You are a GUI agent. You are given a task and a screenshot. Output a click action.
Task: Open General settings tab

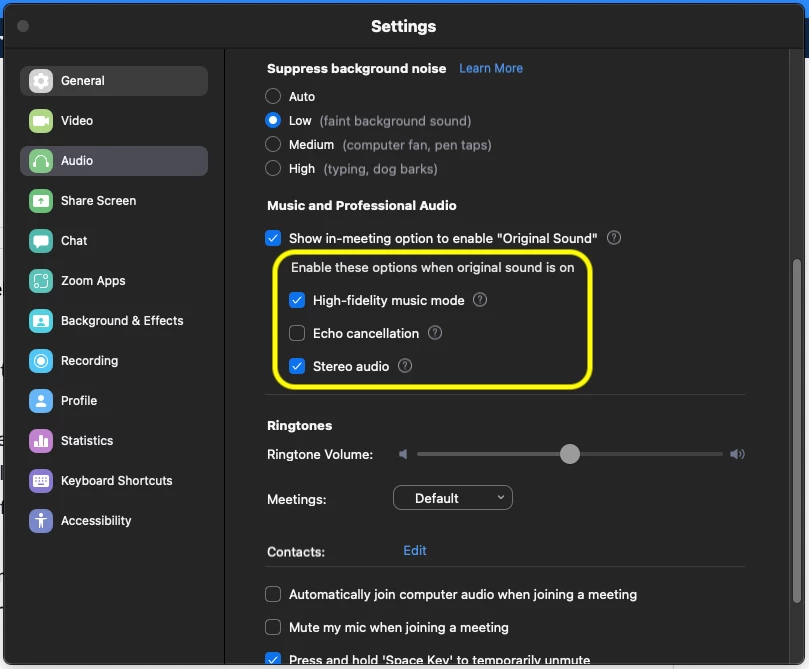pyautogui.click(x=114, y=80)
